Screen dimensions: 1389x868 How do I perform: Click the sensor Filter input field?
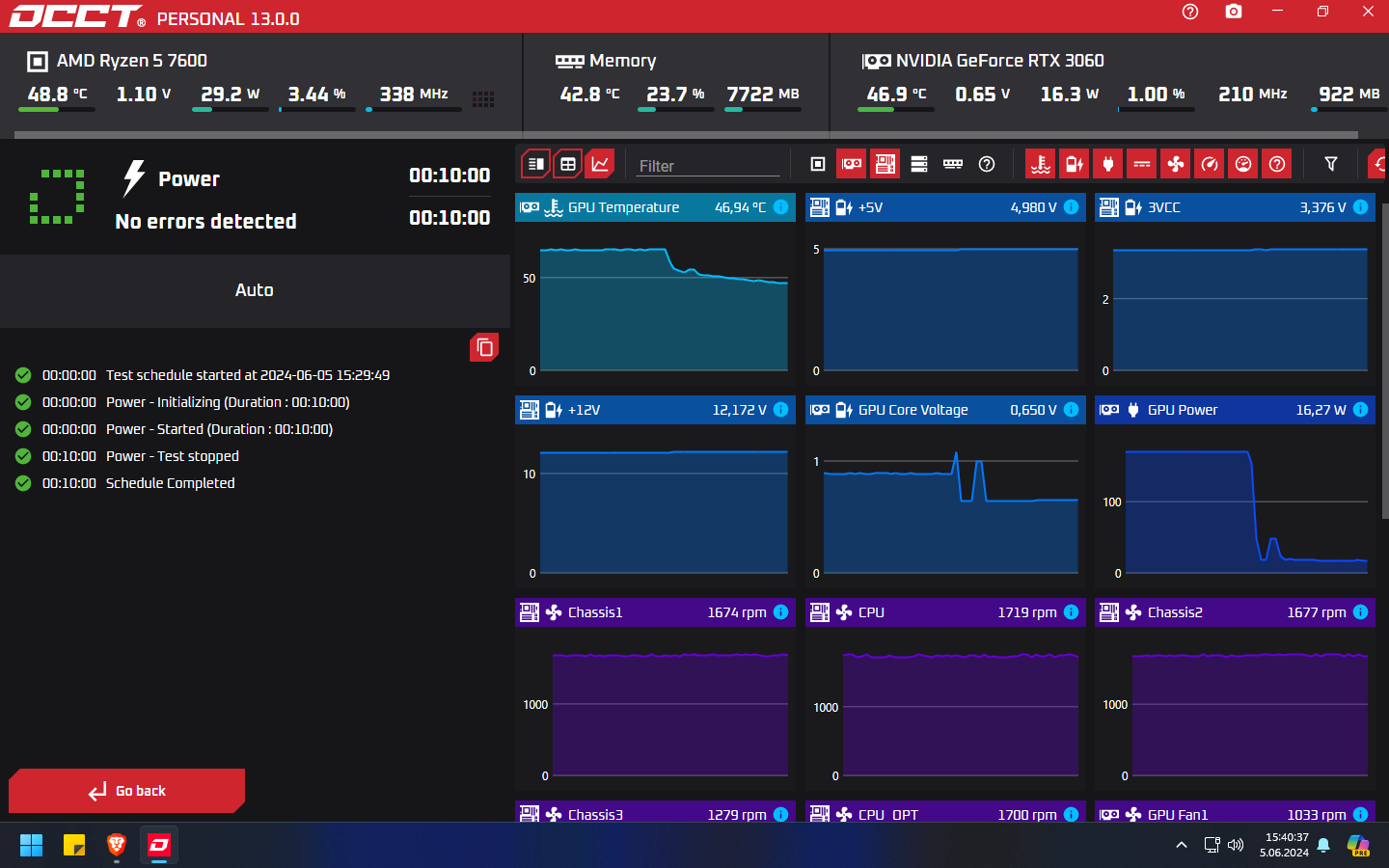tap(709, 166)
